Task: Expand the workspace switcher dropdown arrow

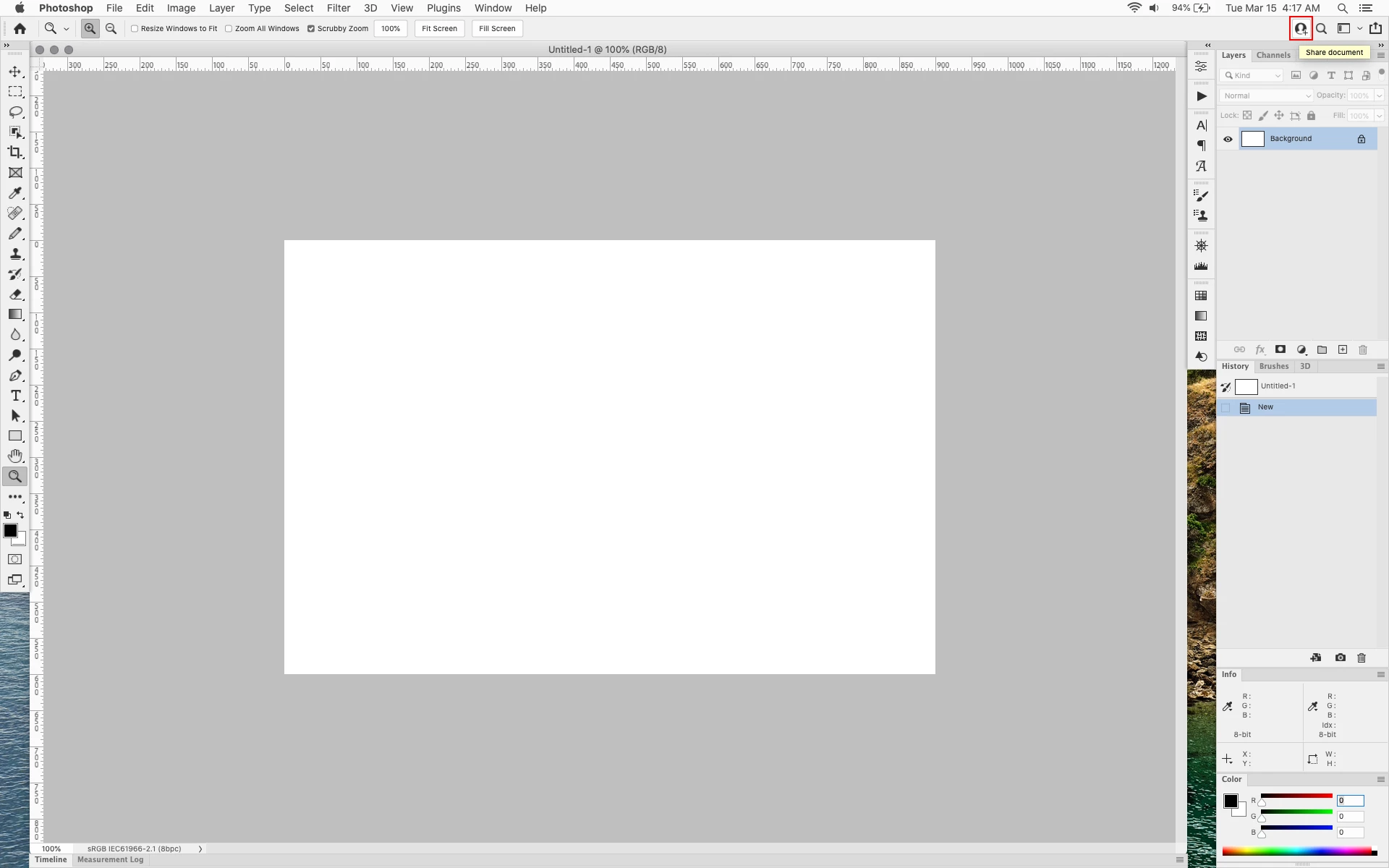Action: pyautogui.click(x=1360, y=29)
